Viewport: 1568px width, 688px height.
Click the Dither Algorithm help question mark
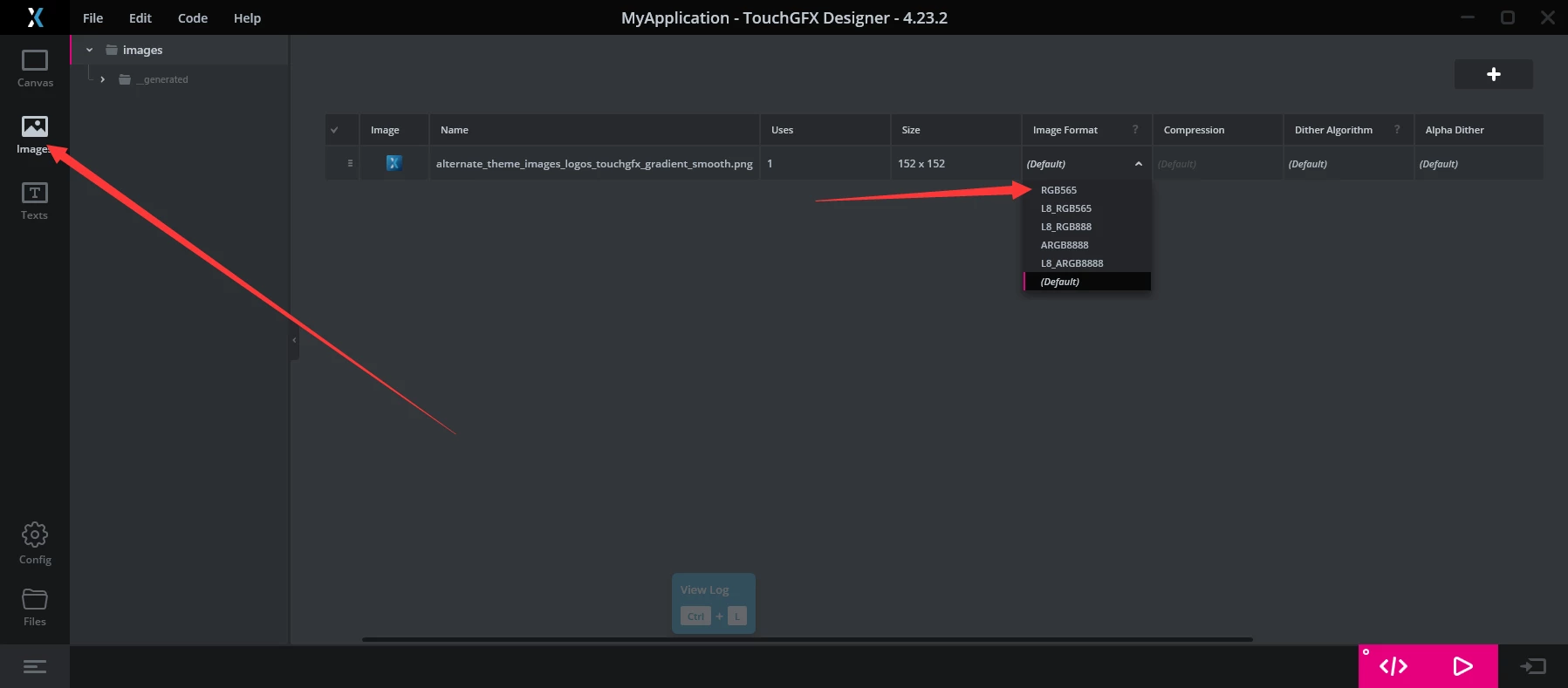pos(1397,129)
